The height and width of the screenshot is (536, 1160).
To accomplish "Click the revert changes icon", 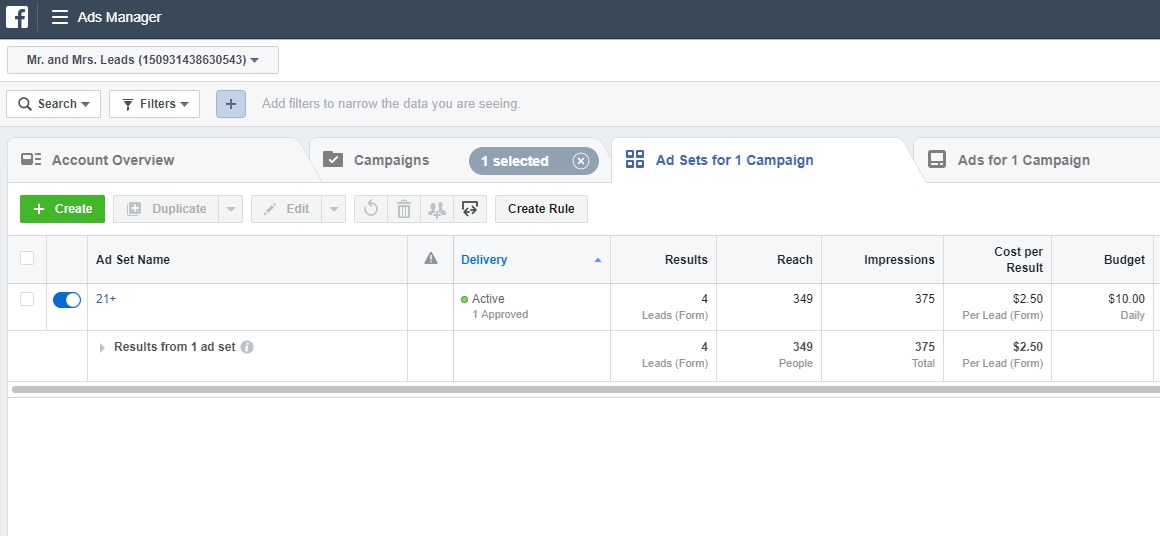I will [371, 209].
